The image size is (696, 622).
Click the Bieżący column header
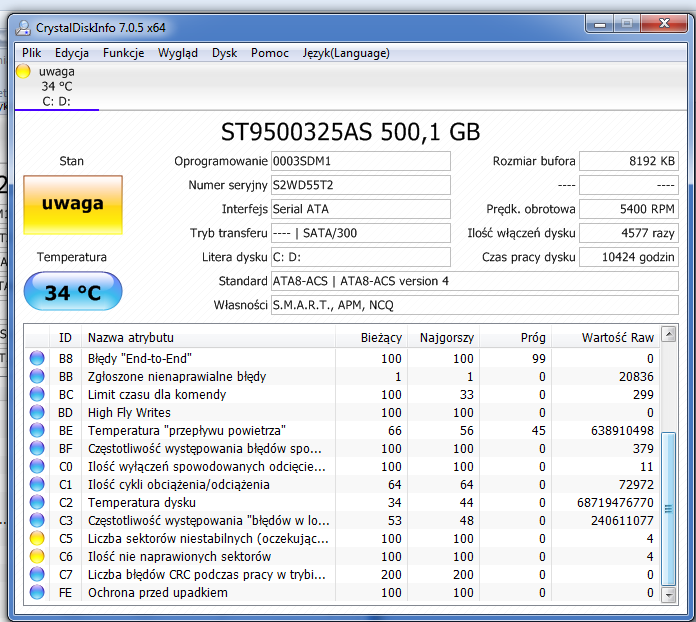(x=371, y=338)
